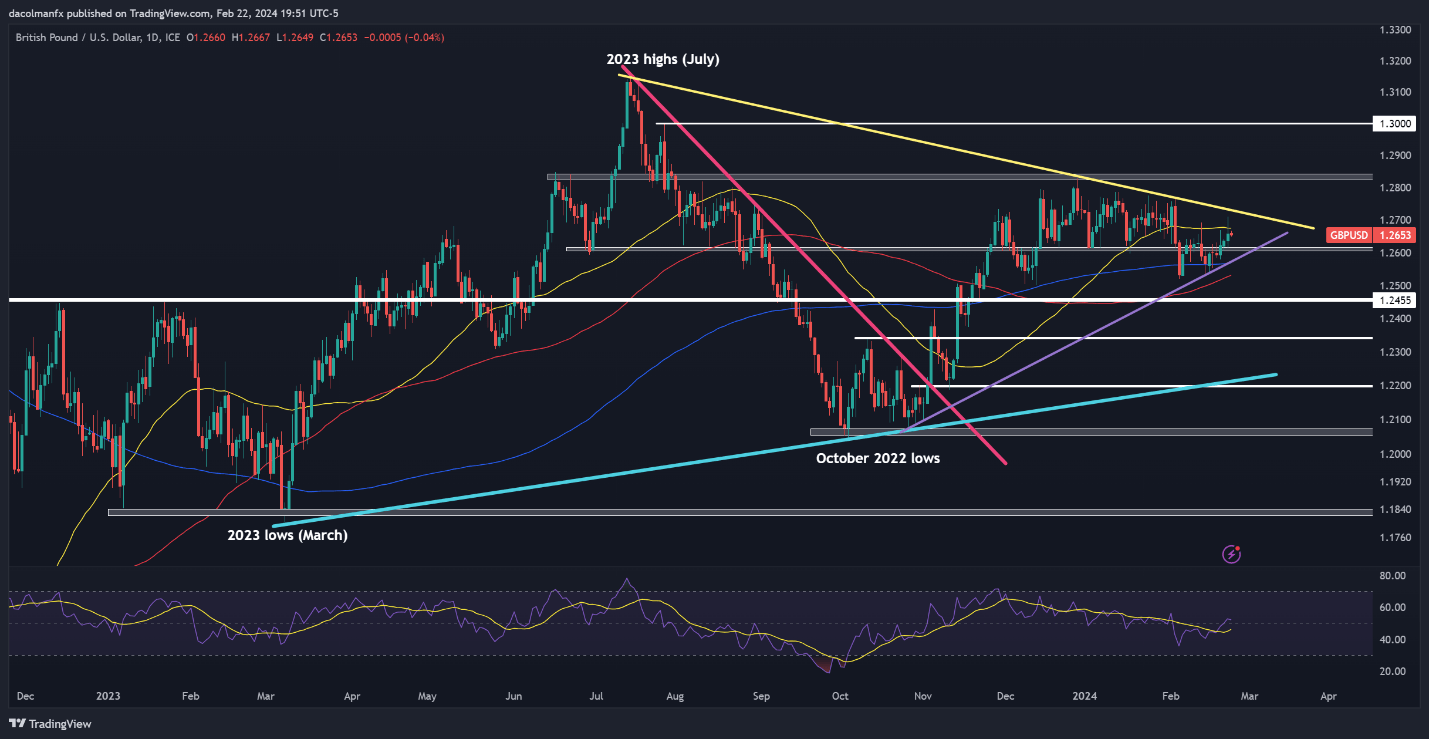1429x739 pixels.
Task: Click the May label on time axis
Action: [x=428, y=695]
